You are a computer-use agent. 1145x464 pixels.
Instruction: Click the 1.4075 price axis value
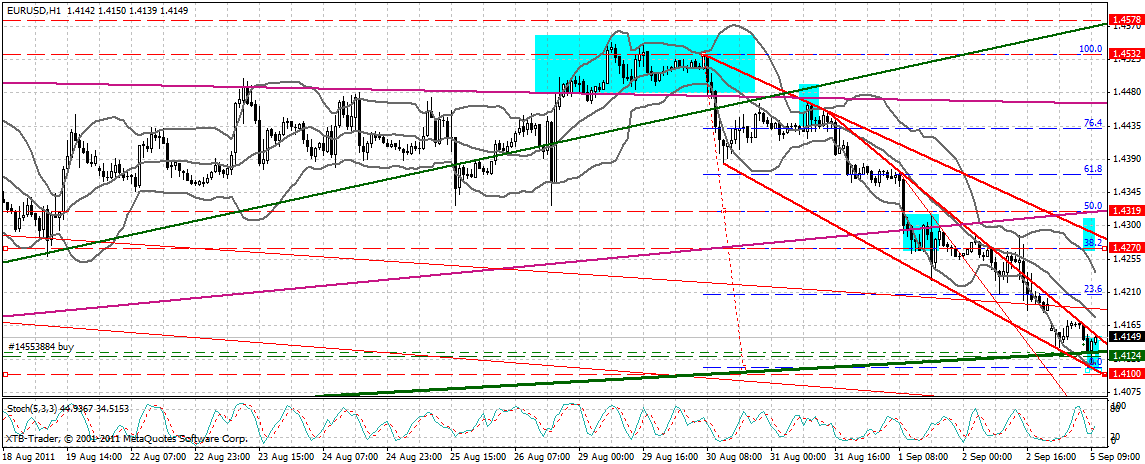1125,391
